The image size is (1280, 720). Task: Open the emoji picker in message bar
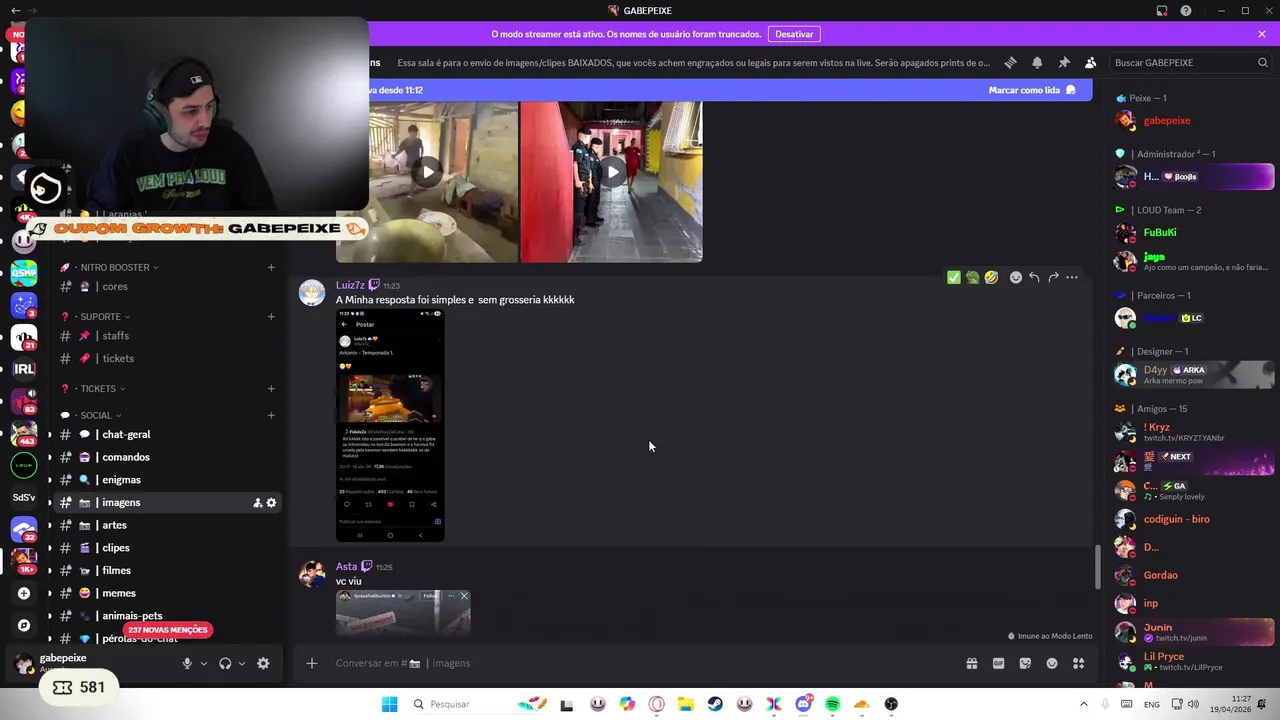click(1052, 663)
